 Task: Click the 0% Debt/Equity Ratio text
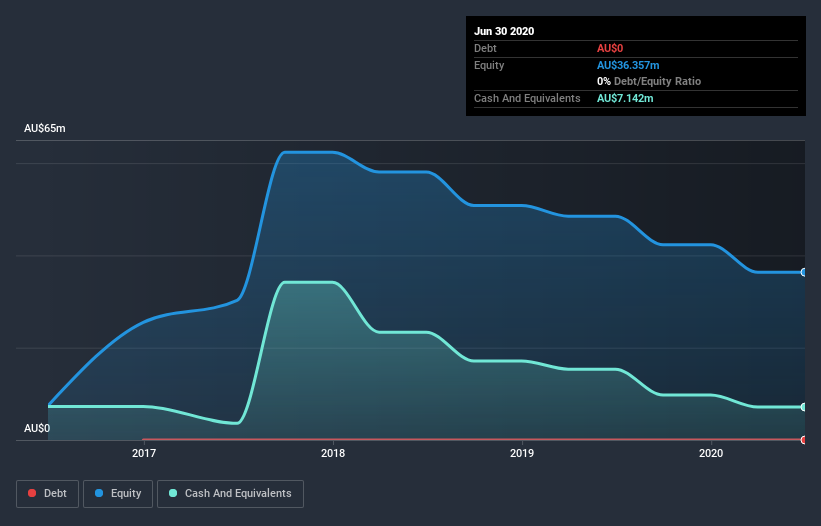pyautogui.click(x=649, y=81)
